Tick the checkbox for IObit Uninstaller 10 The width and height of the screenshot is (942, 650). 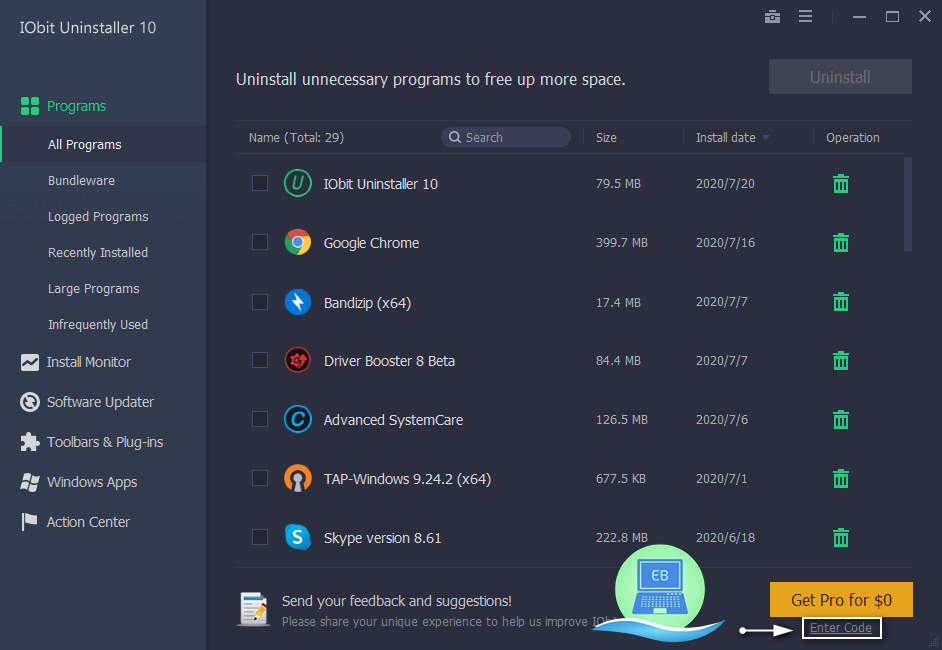click(x=260, y=183)
